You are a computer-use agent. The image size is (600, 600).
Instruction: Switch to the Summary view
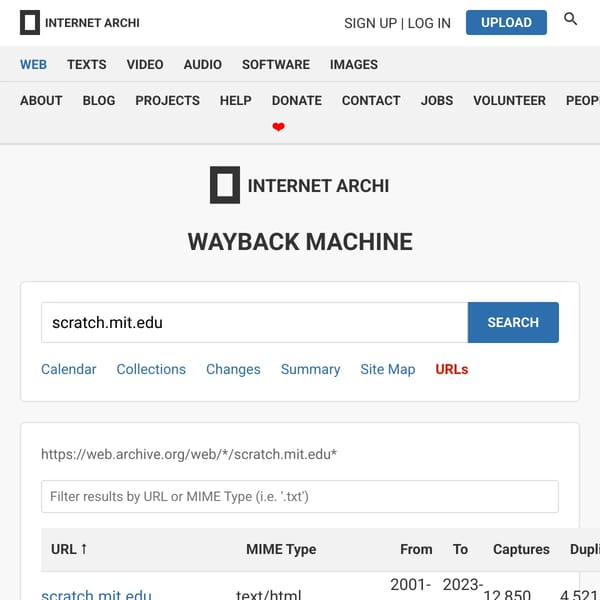tap(310, 369)
